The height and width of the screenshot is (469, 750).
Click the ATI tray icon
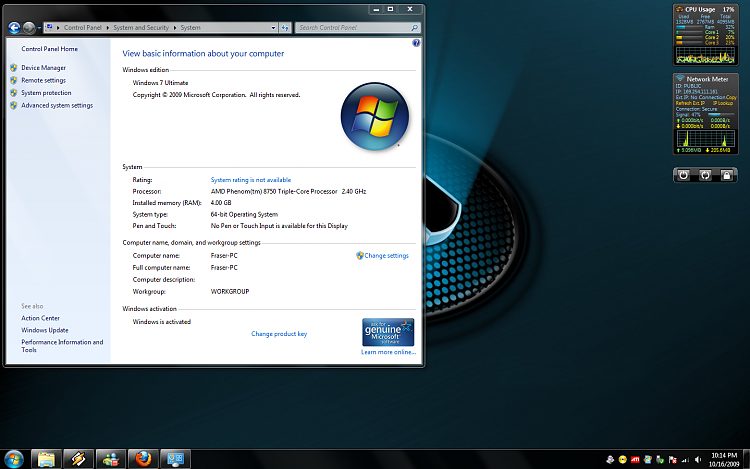[x=635, y=460]
